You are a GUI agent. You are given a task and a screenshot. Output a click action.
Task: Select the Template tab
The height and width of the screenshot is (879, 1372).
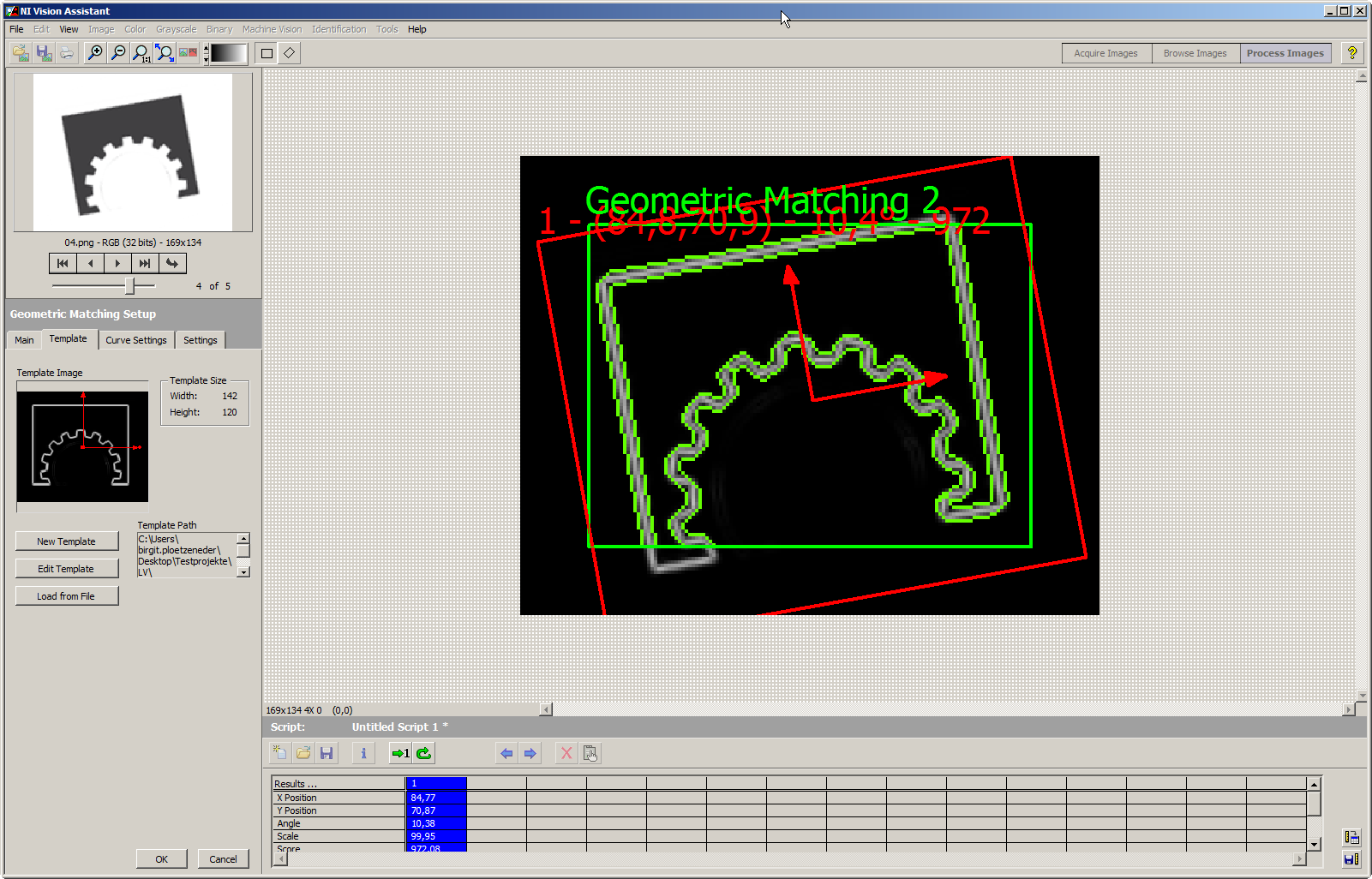click(x=69, y=338)
